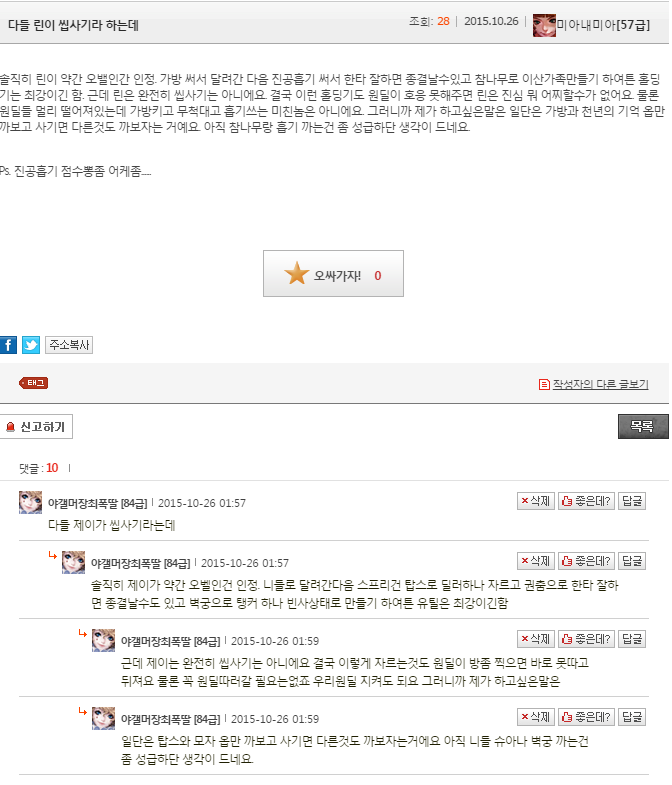672x785 pixels.
Task: Click document icon beside 작성자의 다른 글보기
Action: pos(544,384)
